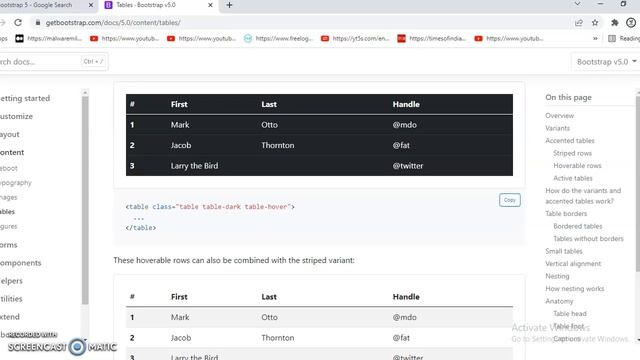Expand Forms sidebar section
The image size is (640, 360).
pyautogui.click(x=9, y=245)
